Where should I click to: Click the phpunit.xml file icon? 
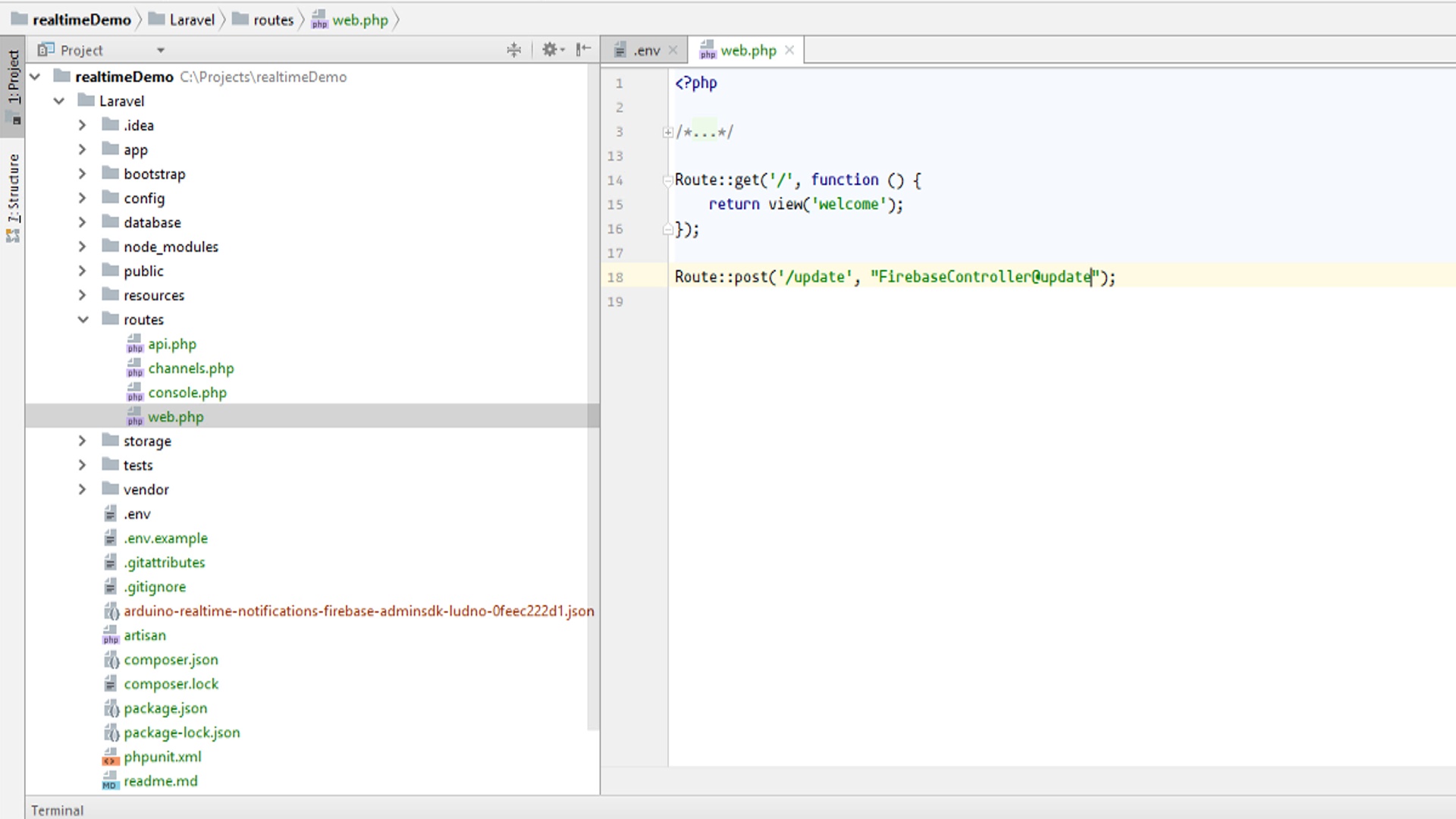pyautogui.click(x=111, y=757)
